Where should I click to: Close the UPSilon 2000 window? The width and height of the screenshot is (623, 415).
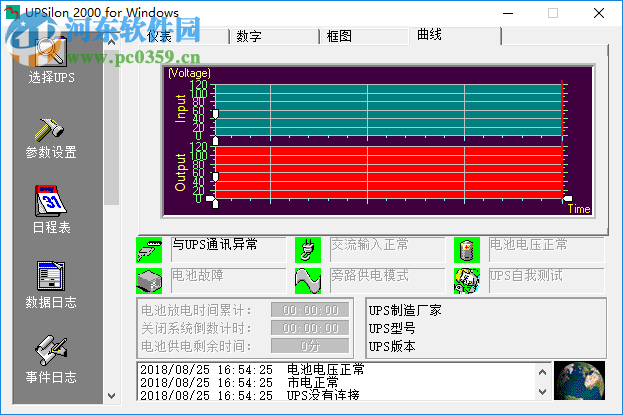[599, 13]
